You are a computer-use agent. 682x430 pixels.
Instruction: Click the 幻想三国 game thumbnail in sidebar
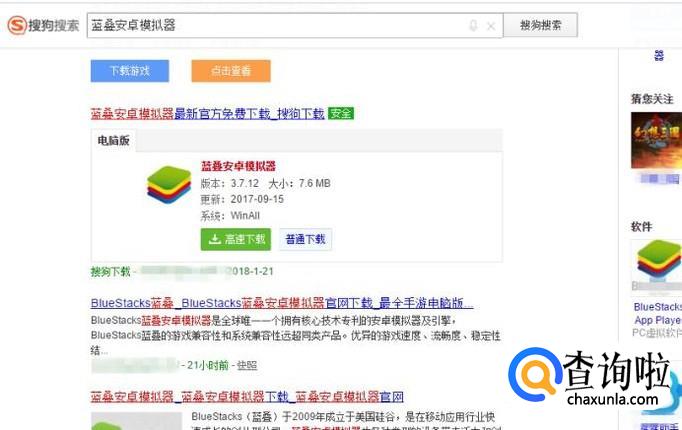coord(656,140)
